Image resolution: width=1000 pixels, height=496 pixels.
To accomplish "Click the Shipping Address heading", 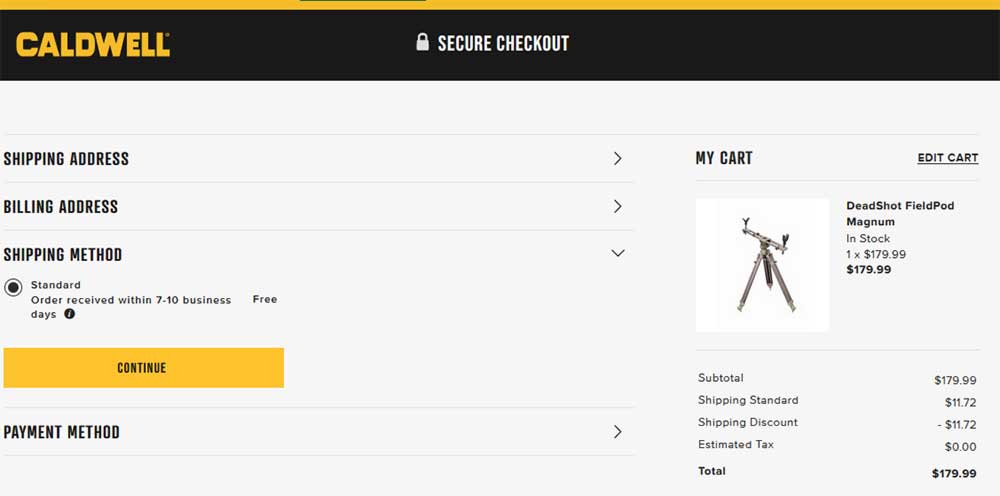I will click(66, 159).
